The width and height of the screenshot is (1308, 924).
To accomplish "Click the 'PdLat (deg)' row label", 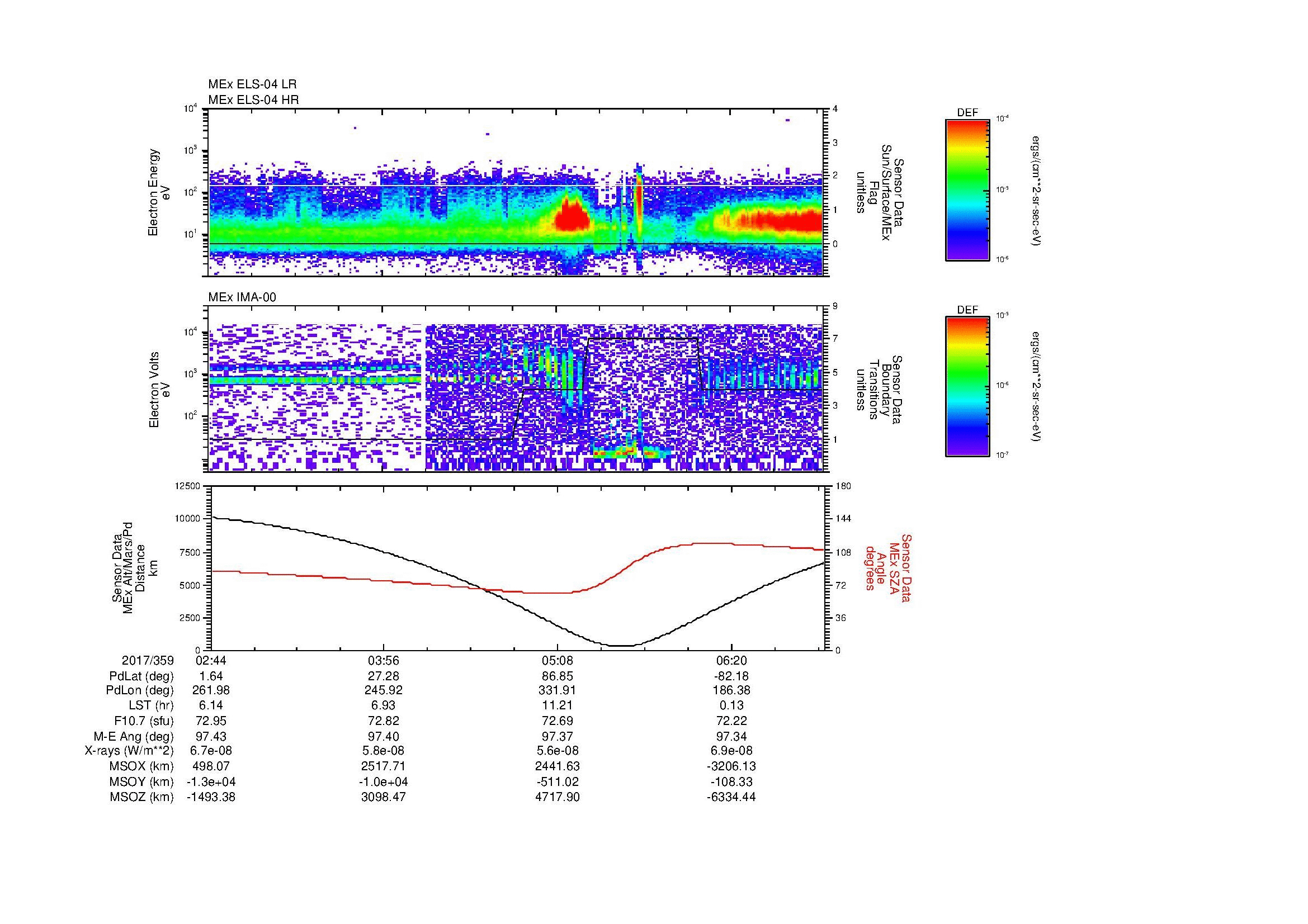I will tap(141, 676).
